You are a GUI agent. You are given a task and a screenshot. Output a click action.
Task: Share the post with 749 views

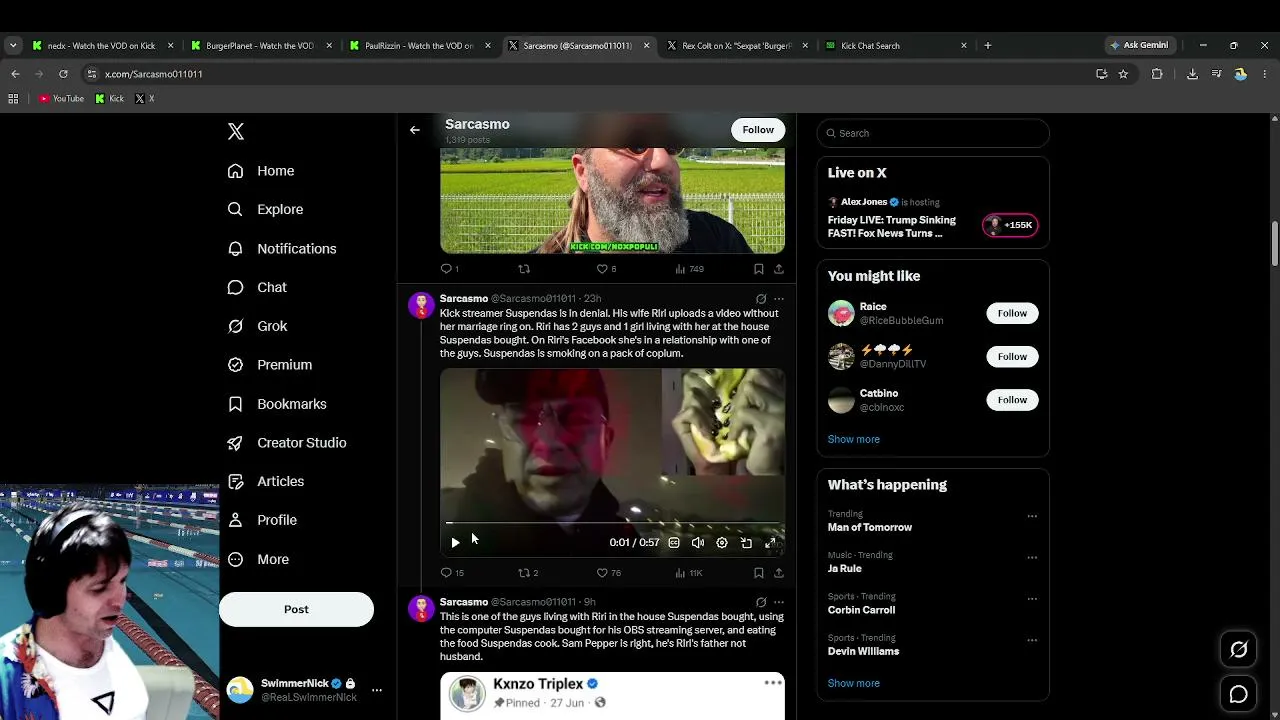(779, 269)
